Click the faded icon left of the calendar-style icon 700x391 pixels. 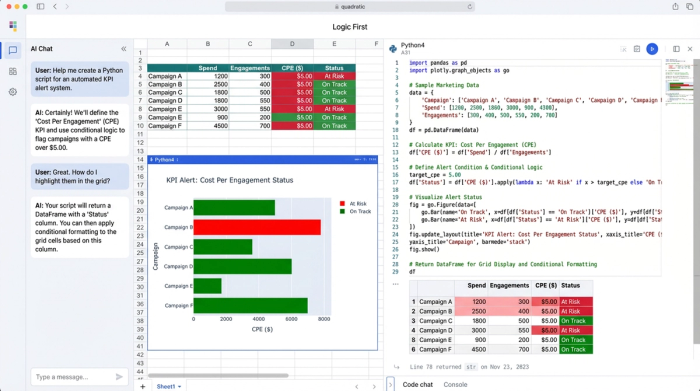[623, 49]
